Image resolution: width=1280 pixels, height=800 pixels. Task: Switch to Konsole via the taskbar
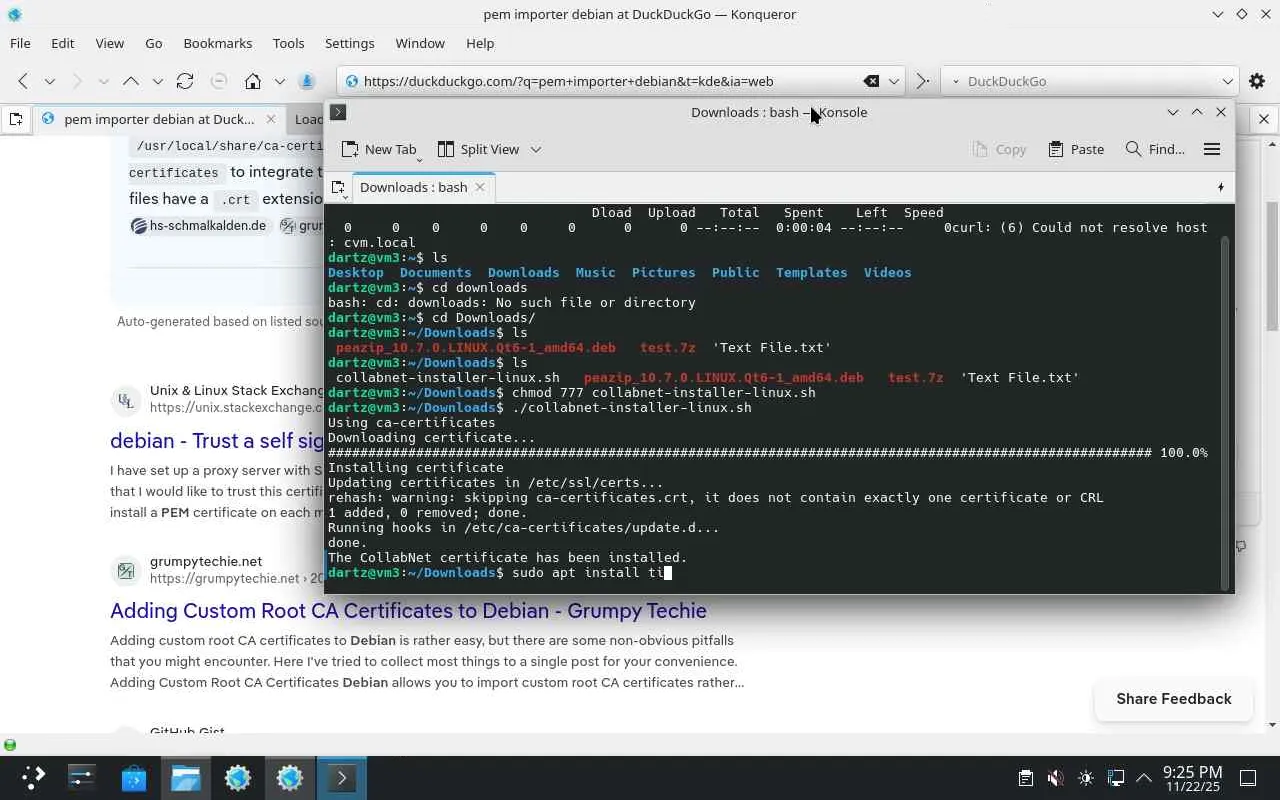tap(341, 777)
